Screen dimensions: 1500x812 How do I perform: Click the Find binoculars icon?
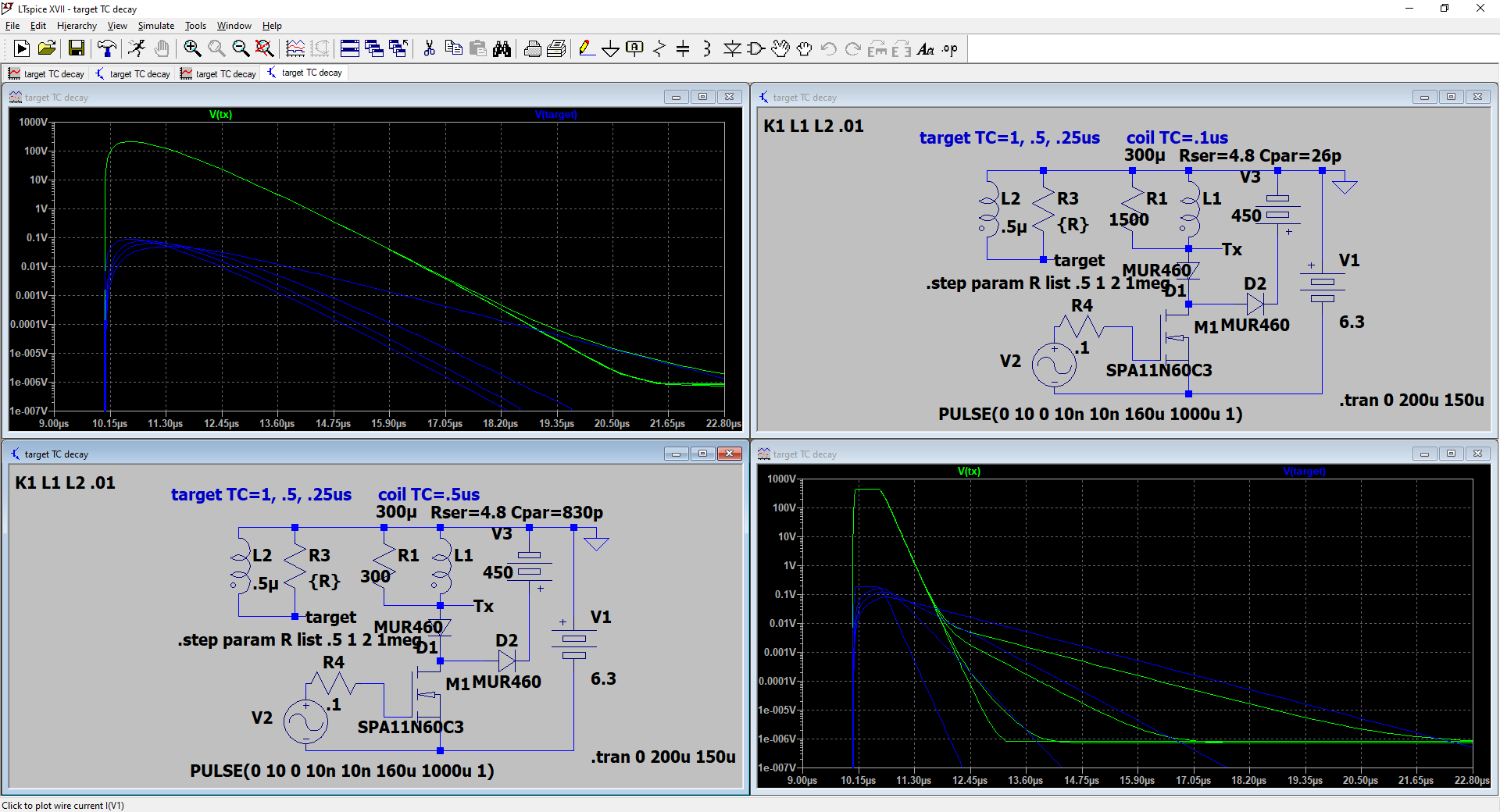coord(502,49)
